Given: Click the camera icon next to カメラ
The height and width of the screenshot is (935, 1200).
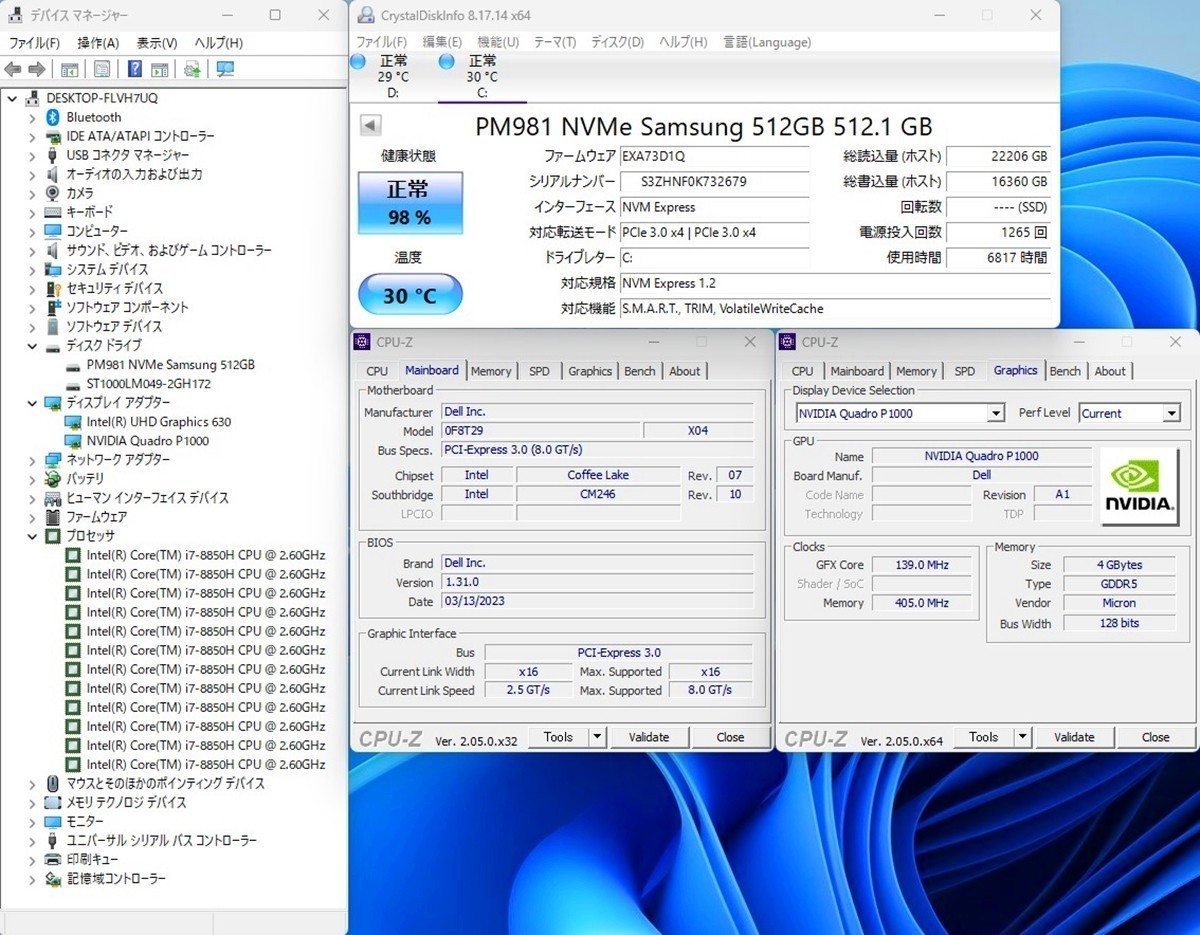Looking at the screenshot, I should click(54, 193).
